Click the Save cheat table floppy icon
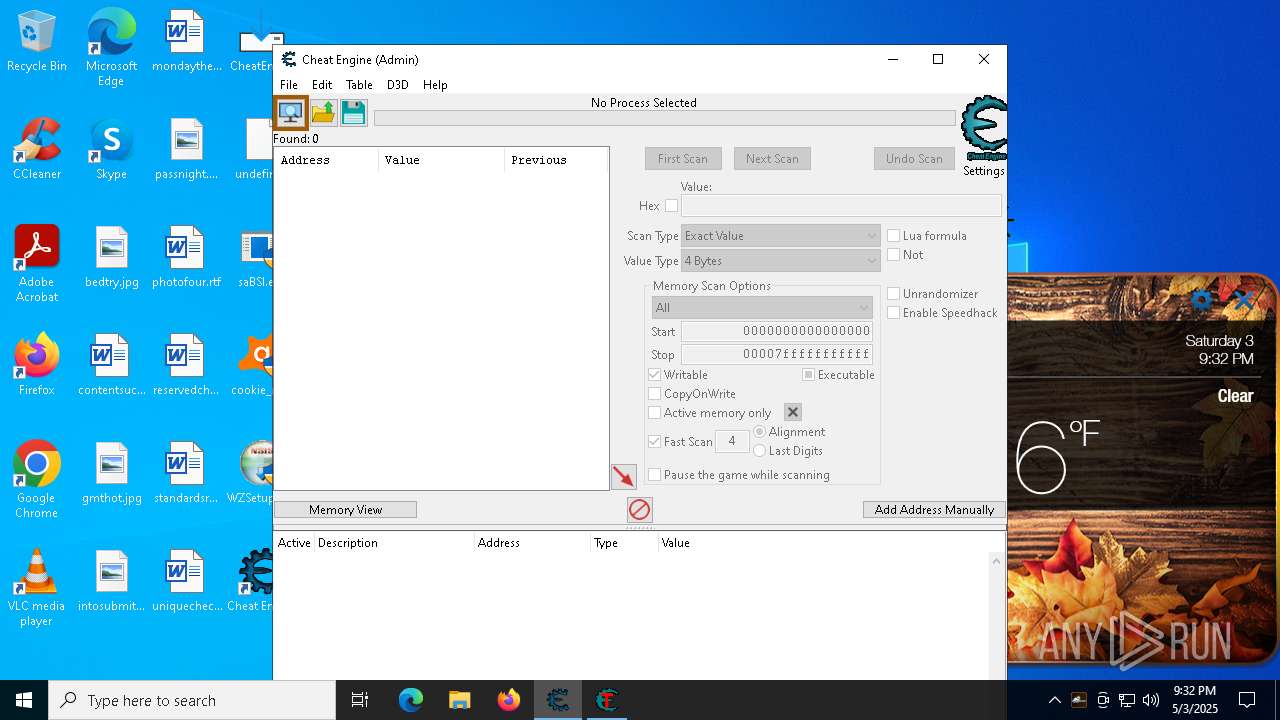Image resolution: width=1280 pixels, height=720 pixels. [354, 112]
